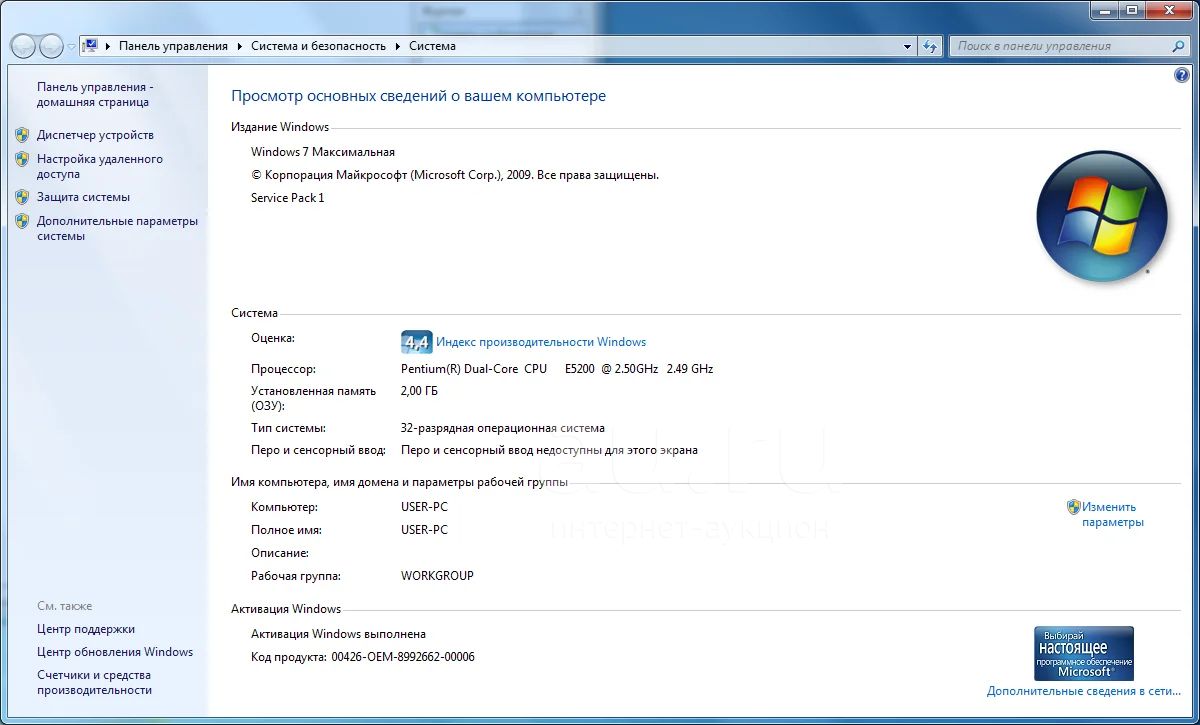Select 'Панель управления' breadcrumb in address bar
The image size is (1200, 725).
point(173,46)
